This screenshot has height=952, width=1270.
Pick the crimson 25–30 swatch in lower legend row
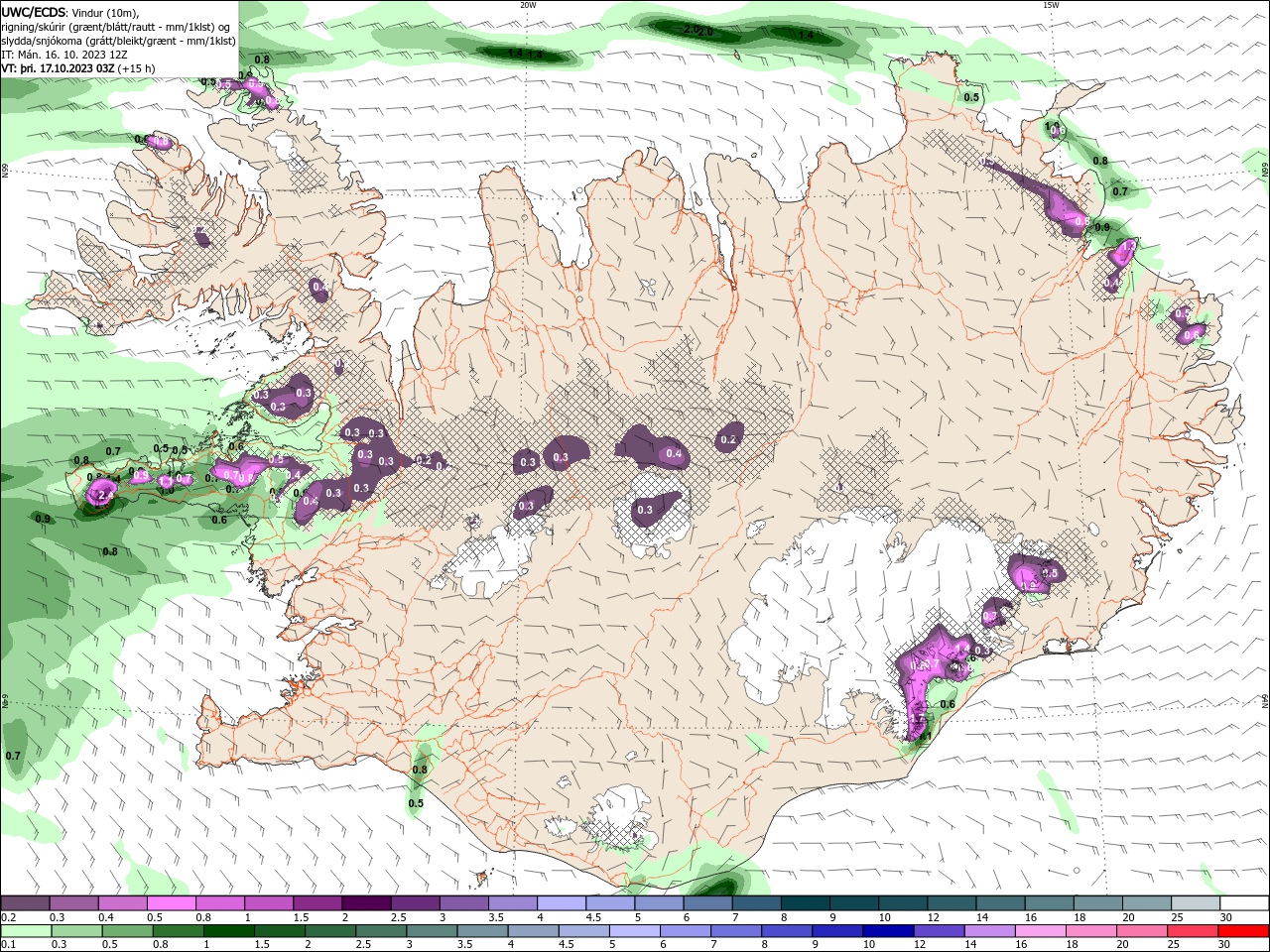(1193, 931)
